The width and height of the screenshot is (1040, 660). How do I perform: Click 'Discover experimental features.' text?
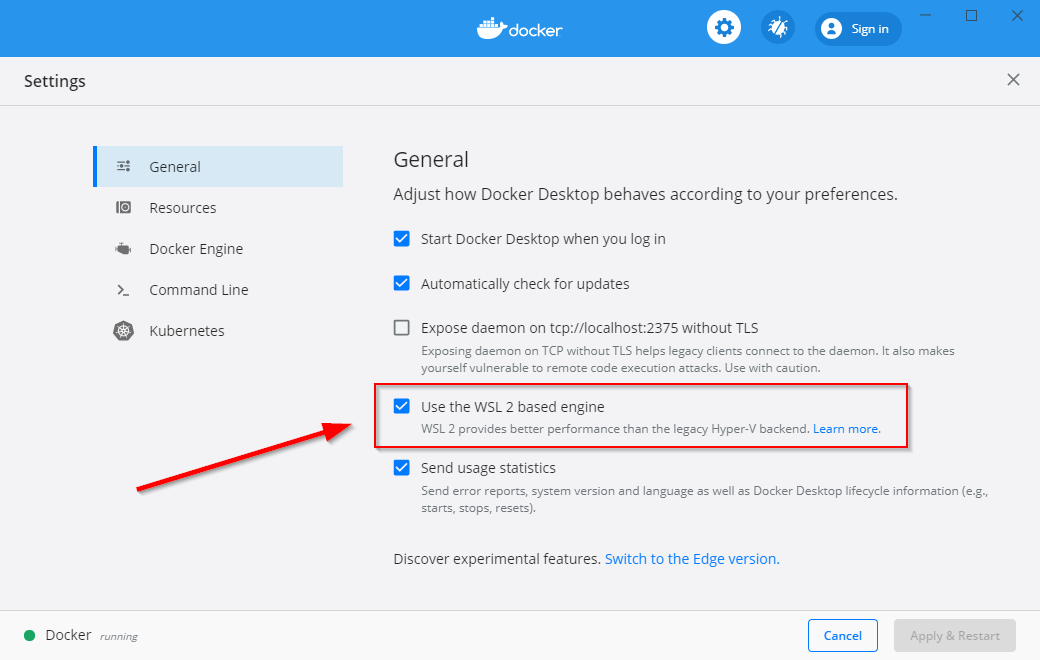497,559
